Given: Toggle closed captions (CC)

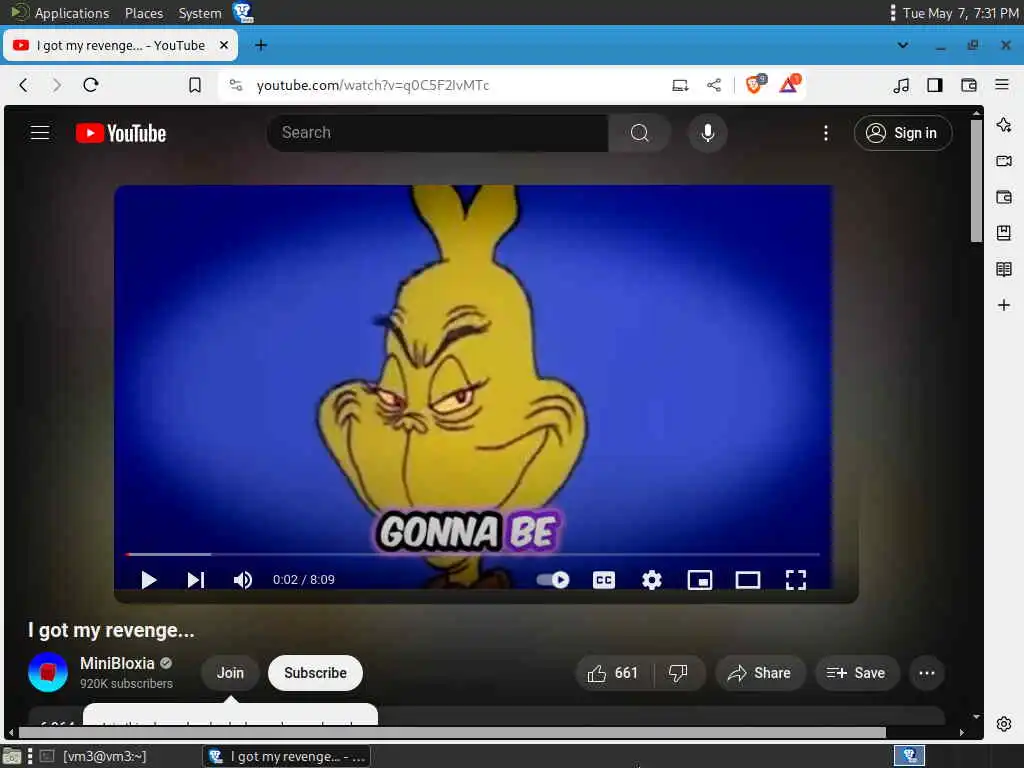Looking at the screenshot, I should pyautogui.click(x=603, y=580).
